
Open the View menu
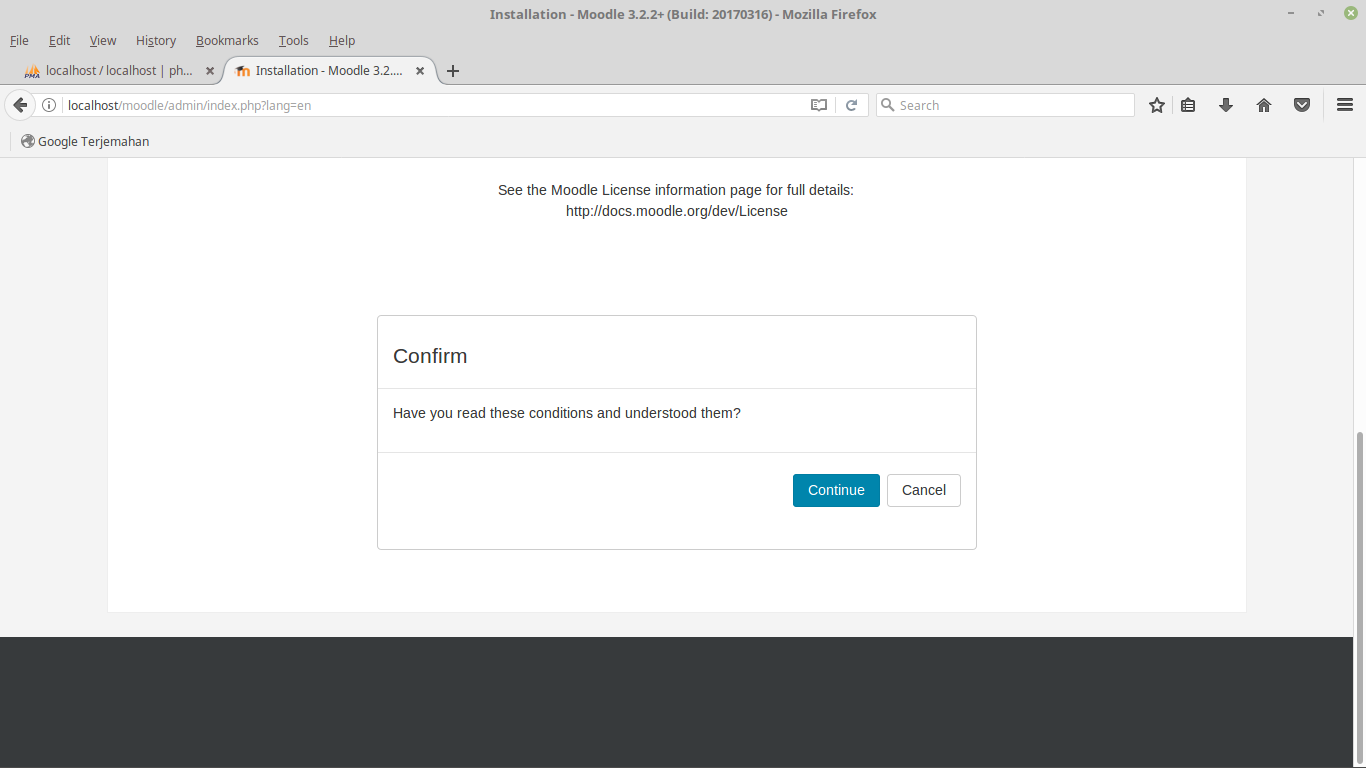point(103,40)
